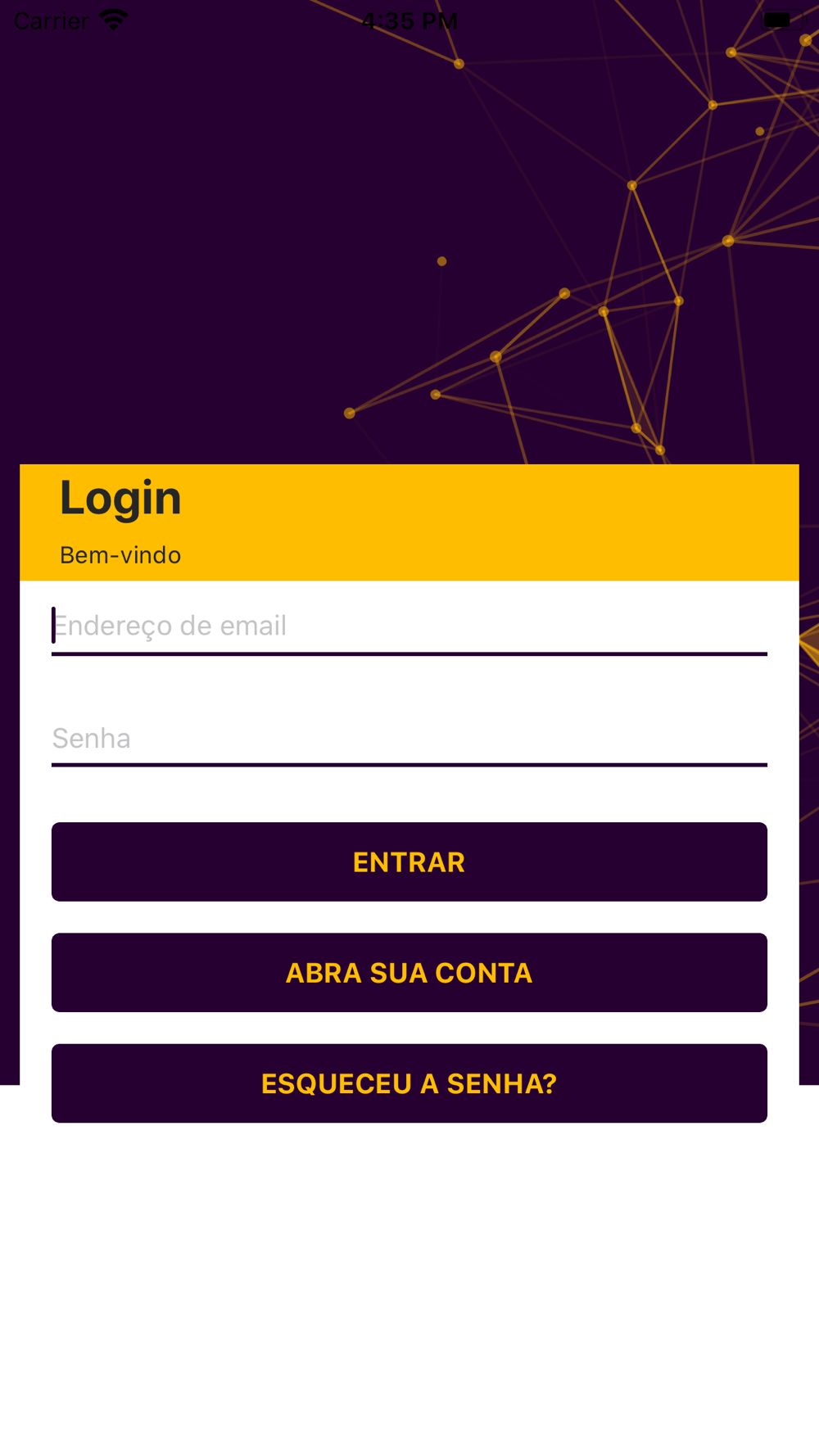Click the text cursor in the email field

pos(54,625)
